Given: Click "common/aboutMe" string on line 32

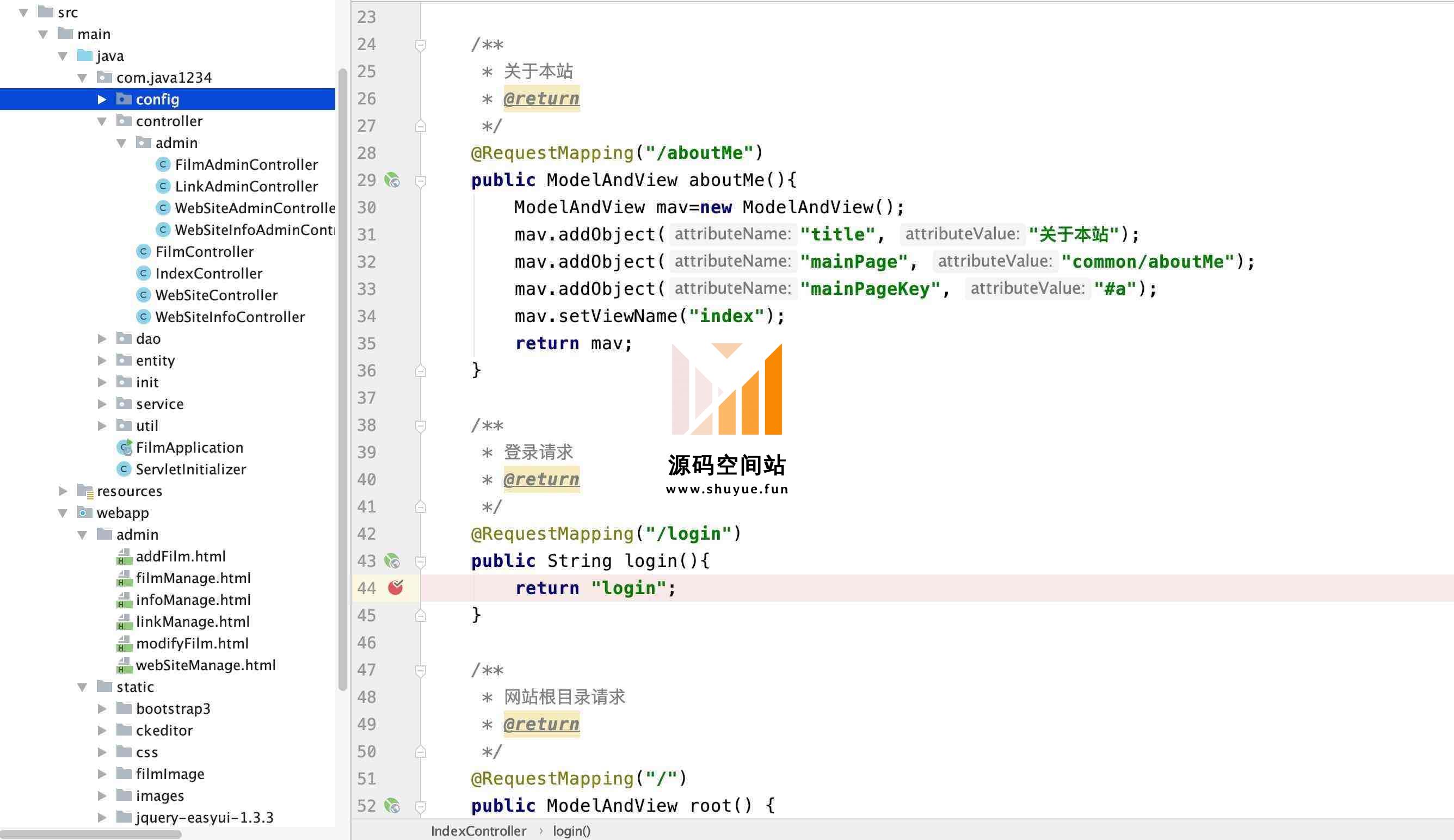Looking at the screenshot, I should [1148, 261].
